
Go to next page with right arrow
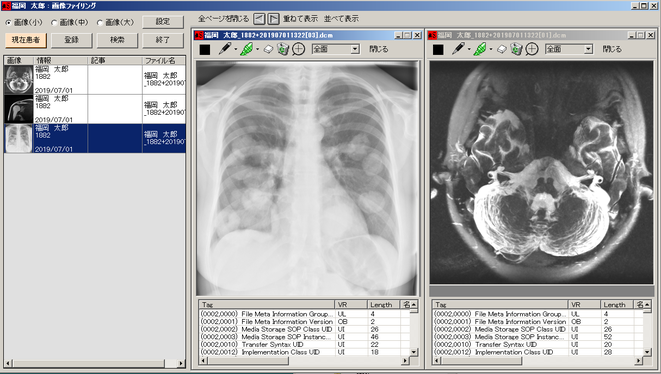pos(273,19)
